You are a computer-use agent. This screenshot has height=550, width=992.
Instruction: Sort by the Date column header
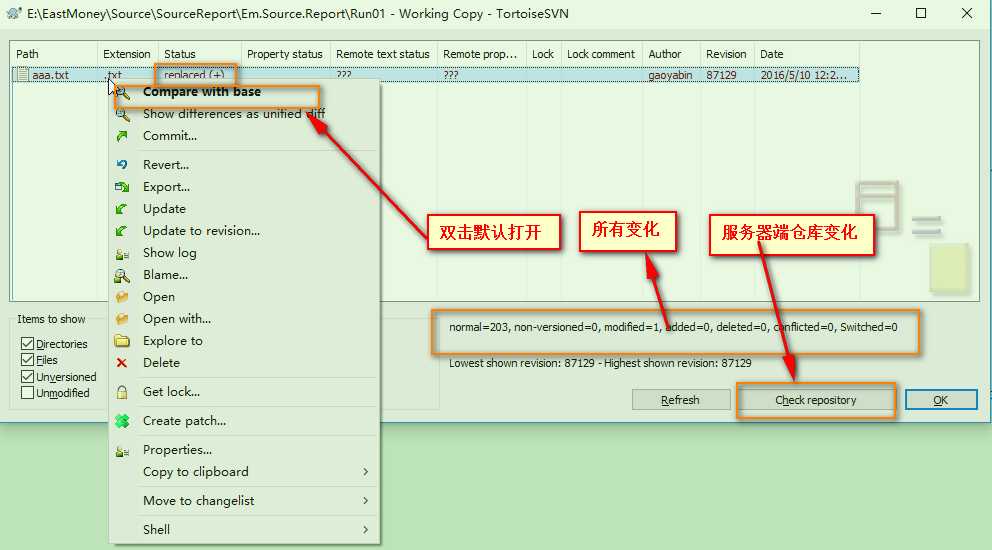click(x=807, y=54)
